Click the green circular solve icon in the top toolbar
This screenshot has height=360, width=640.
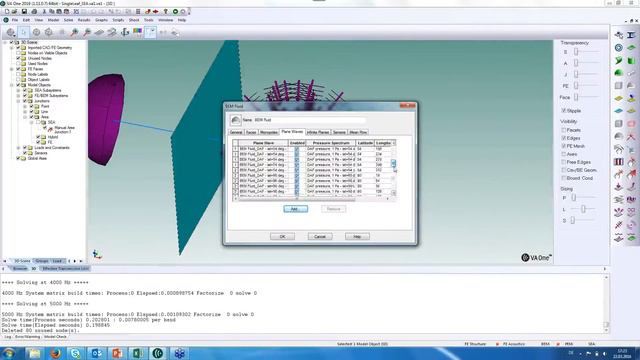(x=175, y=11)
